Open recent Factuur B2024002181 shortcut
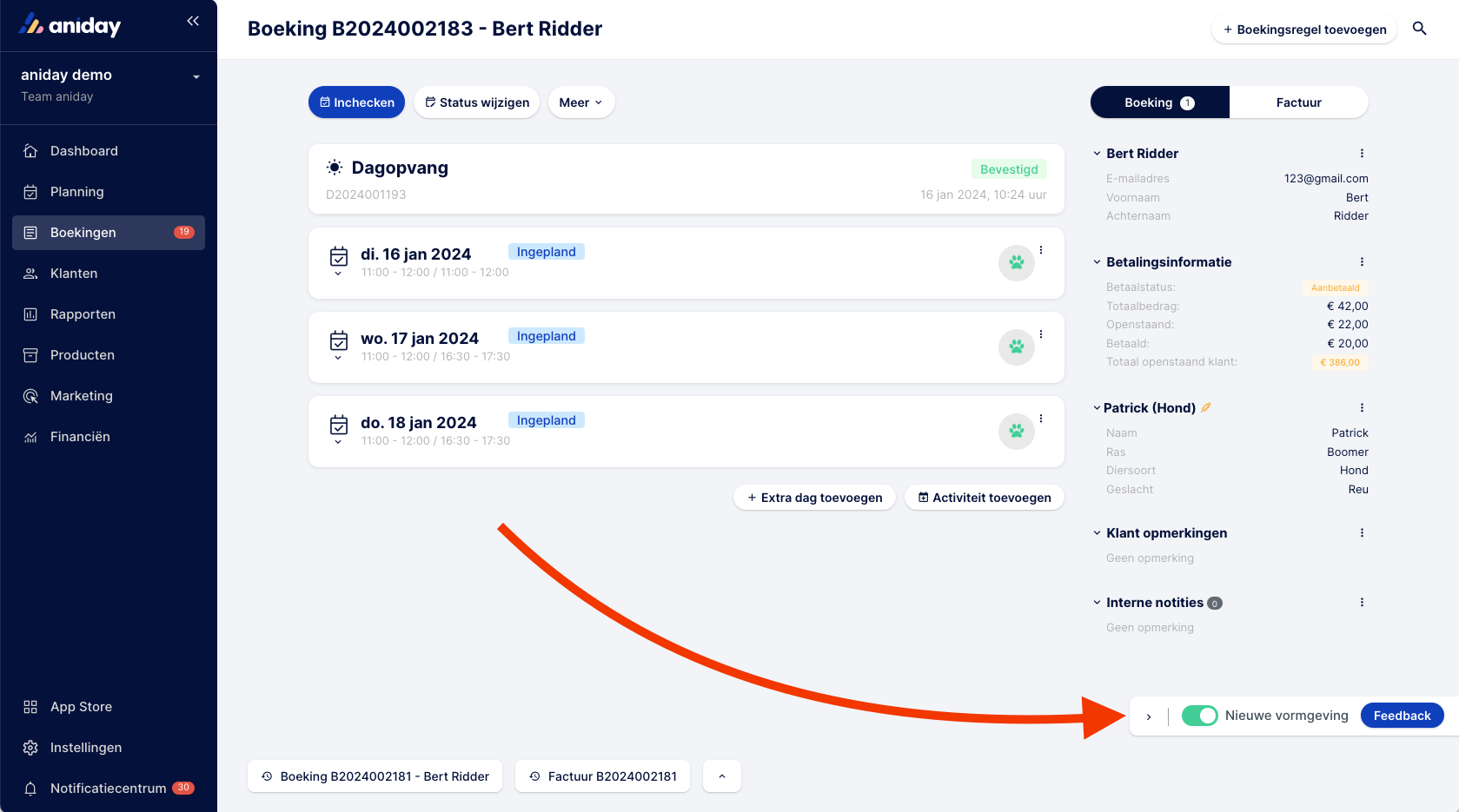 point(602,776)
